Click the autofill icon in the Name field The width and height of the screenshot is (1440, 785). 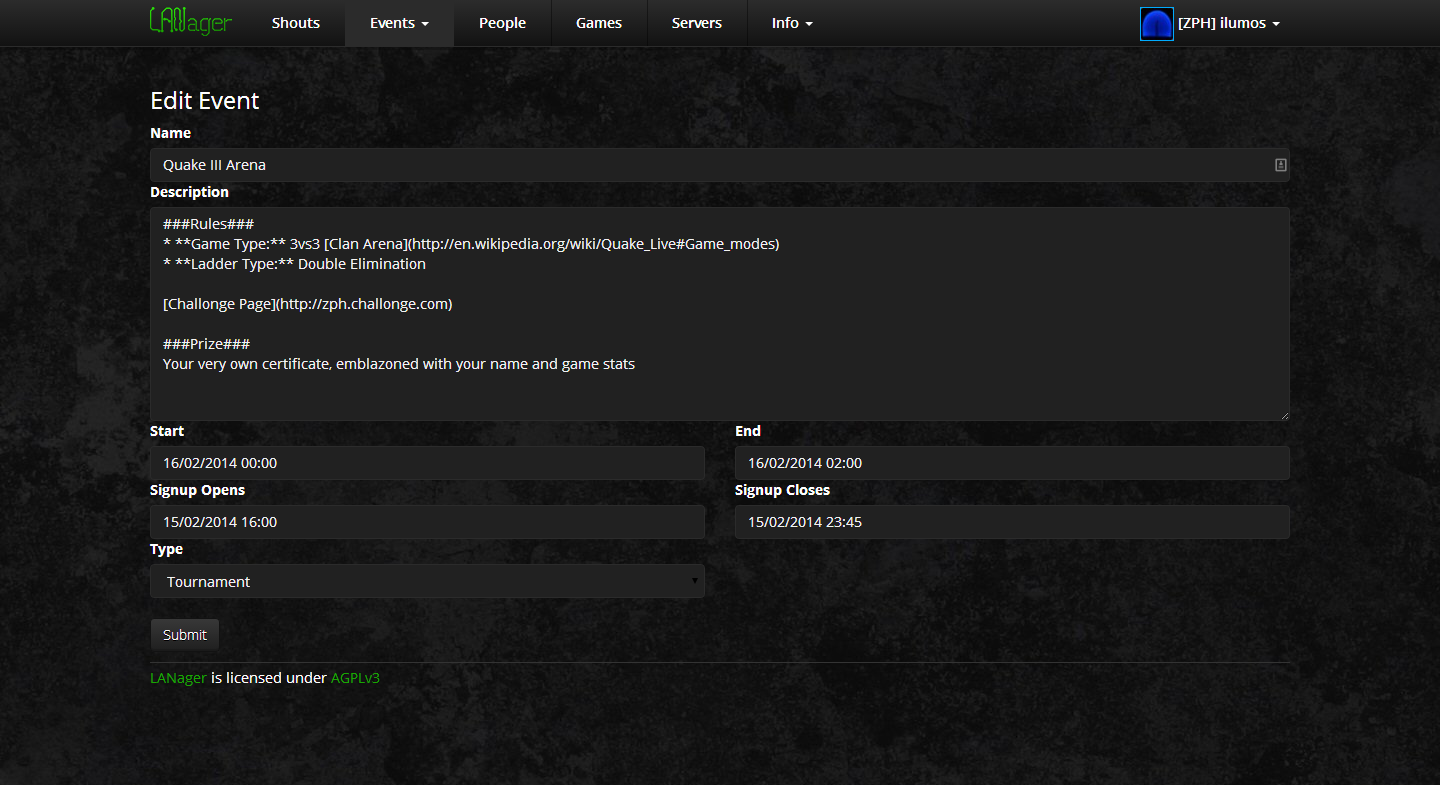(x=1280, y=165)
